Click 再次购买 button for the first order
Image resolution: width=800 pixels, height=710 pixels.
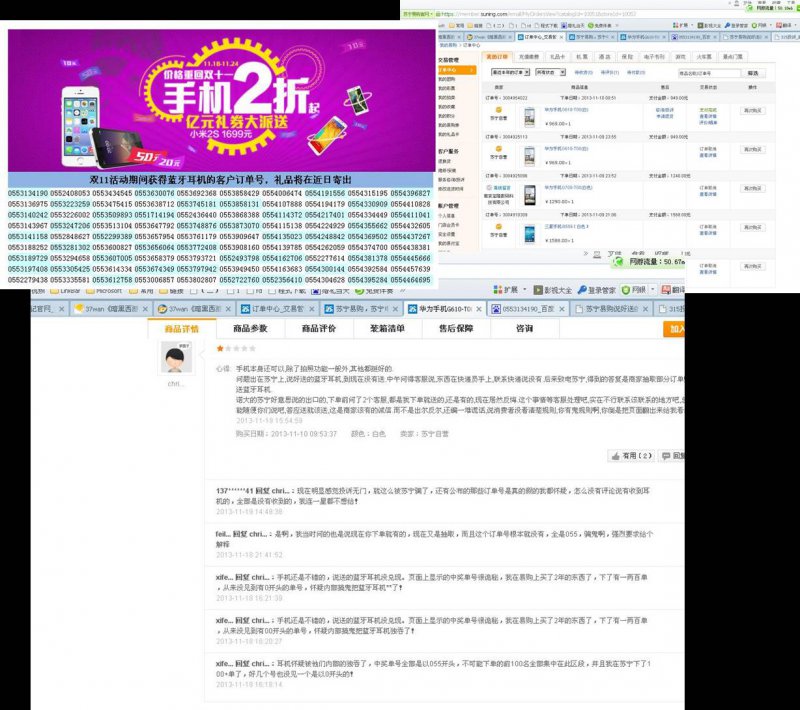click(751, 110)
